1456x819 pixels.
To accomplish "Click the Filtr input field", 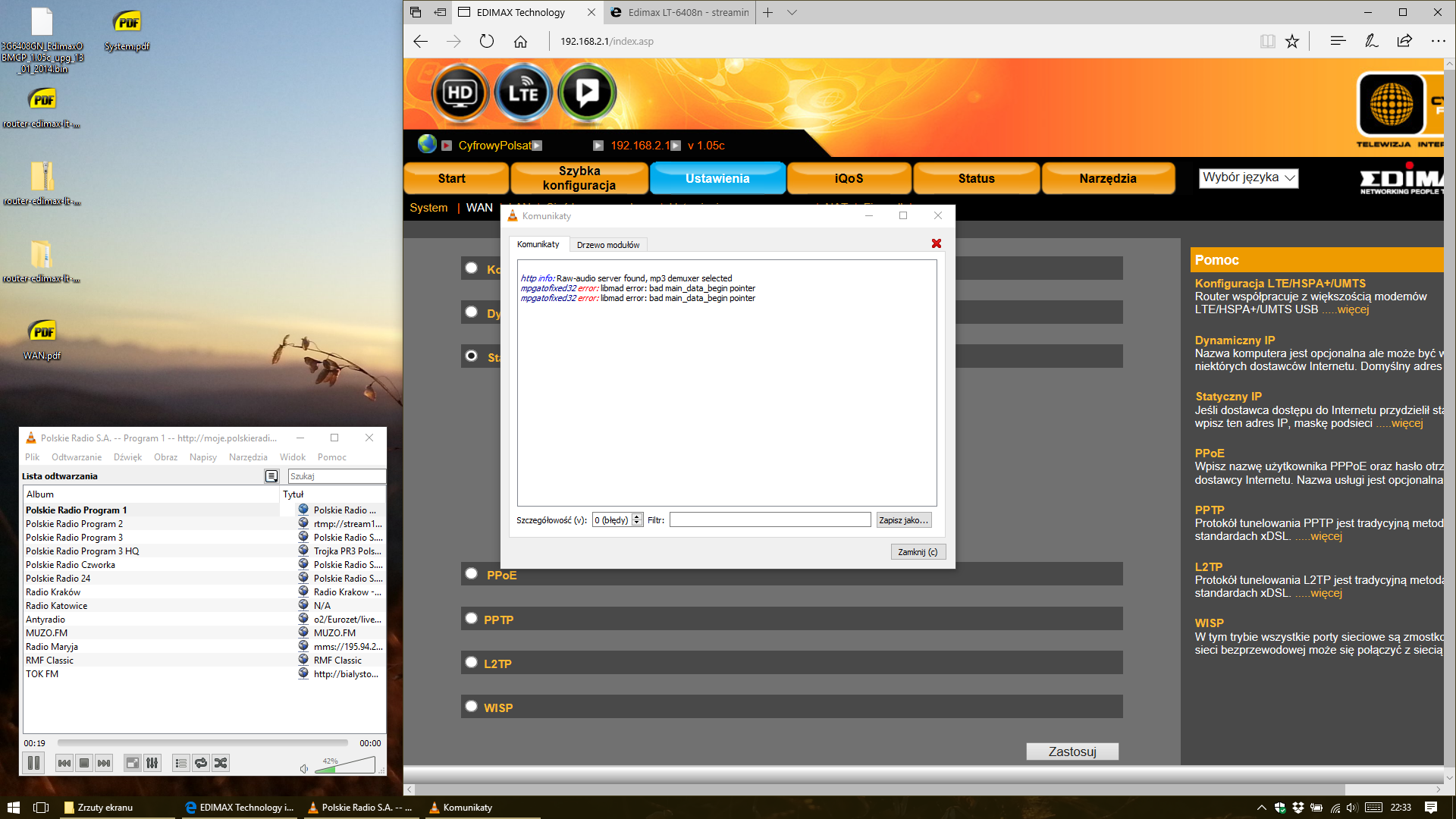I will click(x=770, y=520).
